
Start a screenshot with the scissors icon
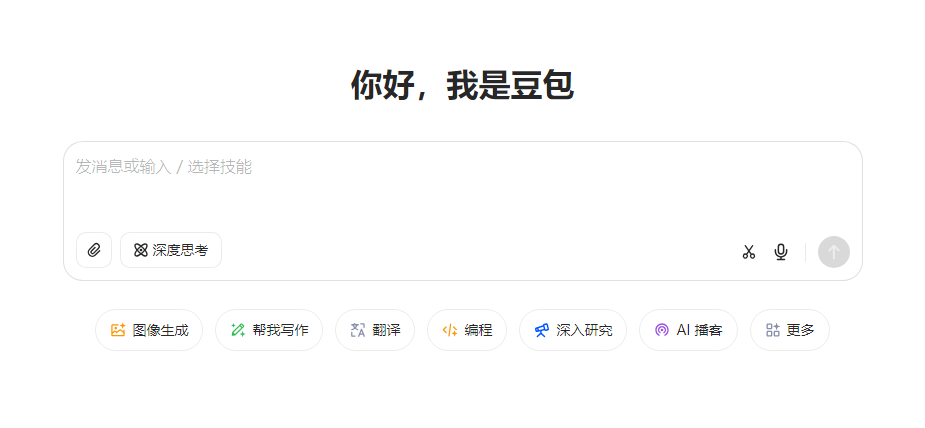749,252
